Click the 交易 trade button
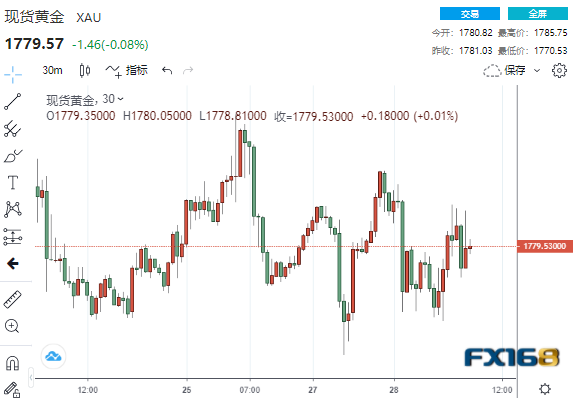573x399 pixels. coord(470,14)
